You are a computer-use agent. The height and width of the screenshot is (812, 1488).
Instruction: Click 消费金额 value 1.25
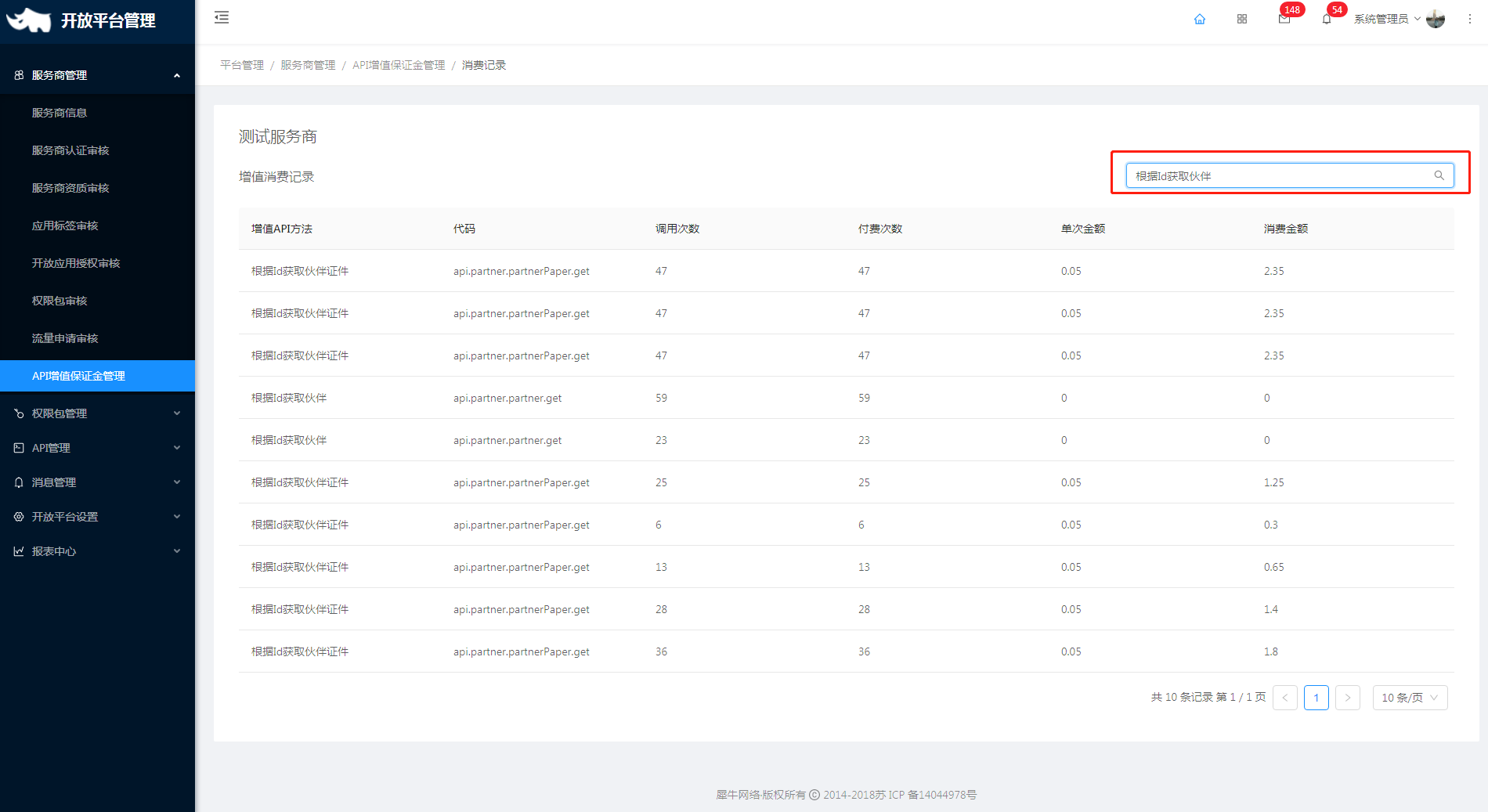[1274, 482]
